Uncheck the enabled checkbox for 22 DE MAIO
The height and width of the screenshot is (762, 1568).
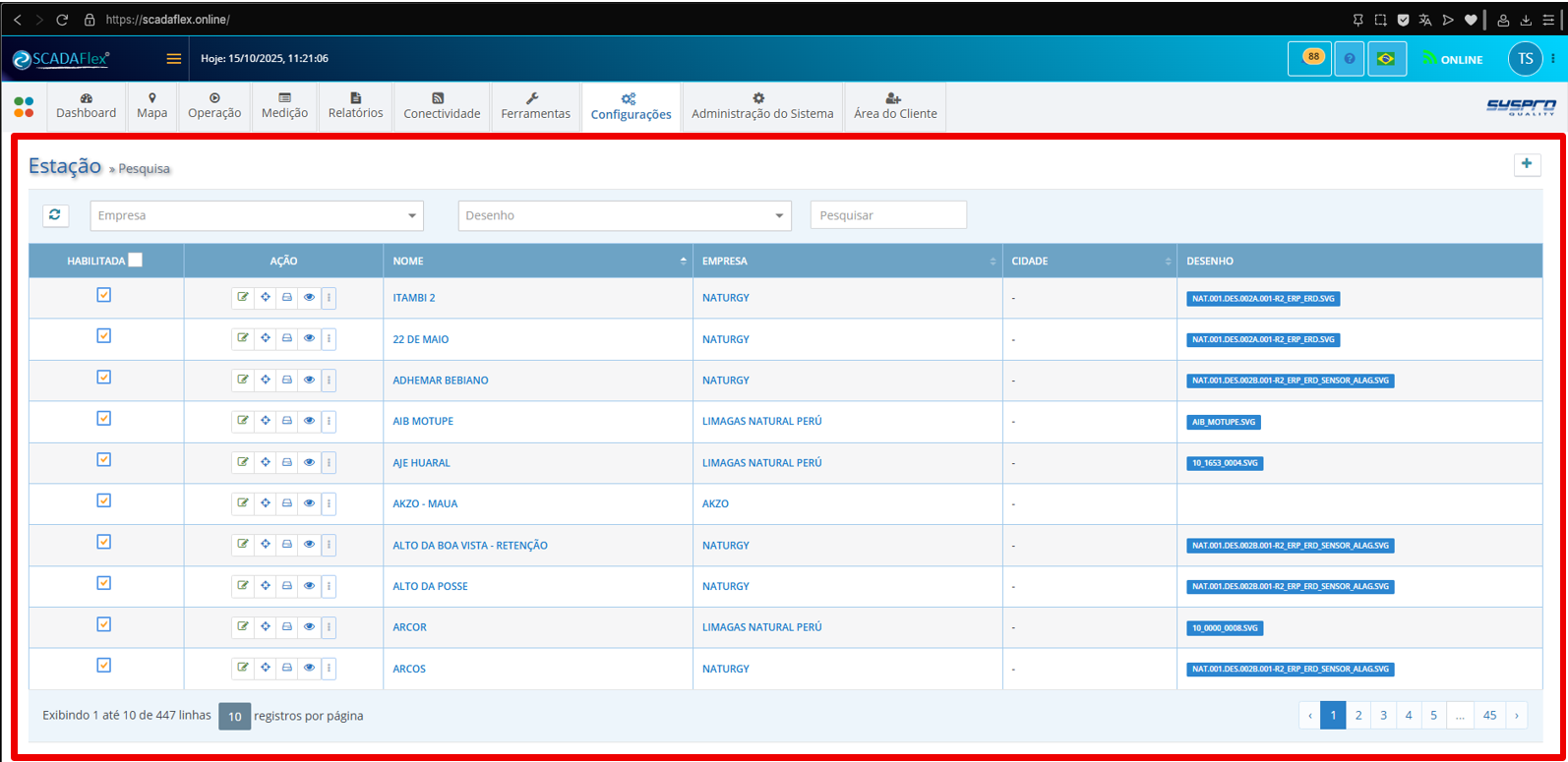point(104,336)
